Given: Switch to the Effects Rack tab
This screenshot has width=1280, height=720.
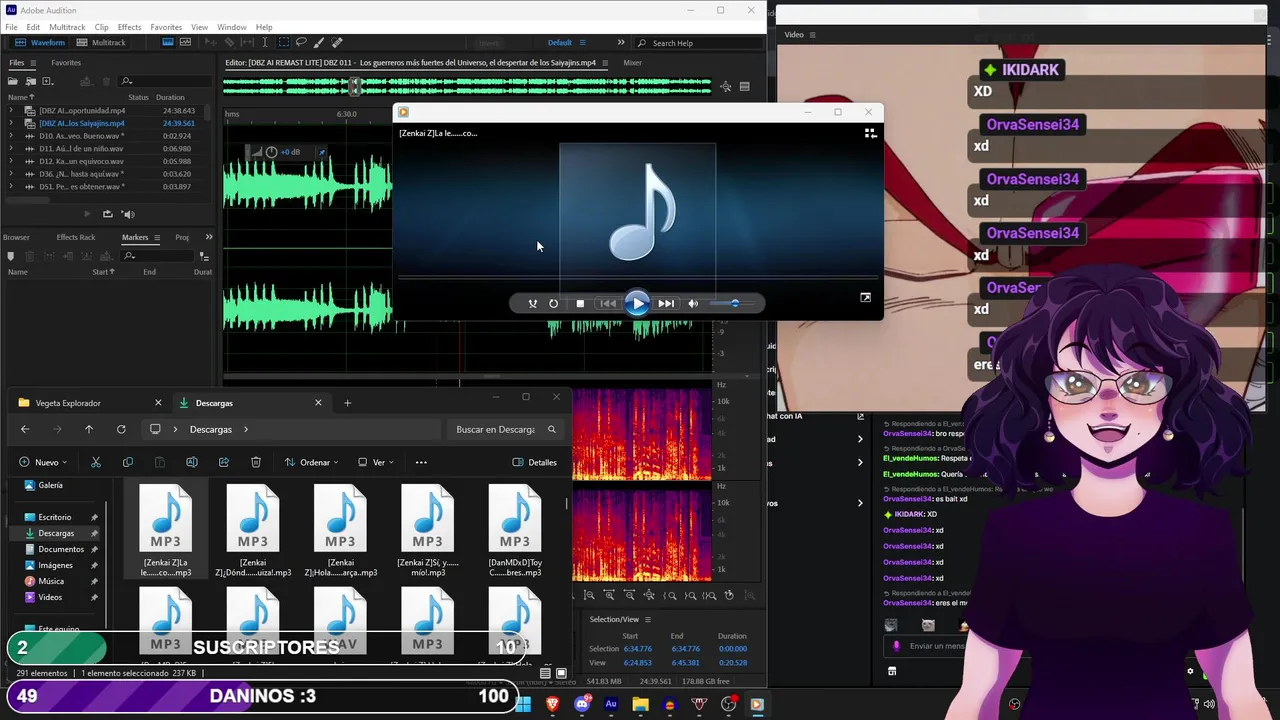Looking at the screenshot, I should (x=76, y=237).
